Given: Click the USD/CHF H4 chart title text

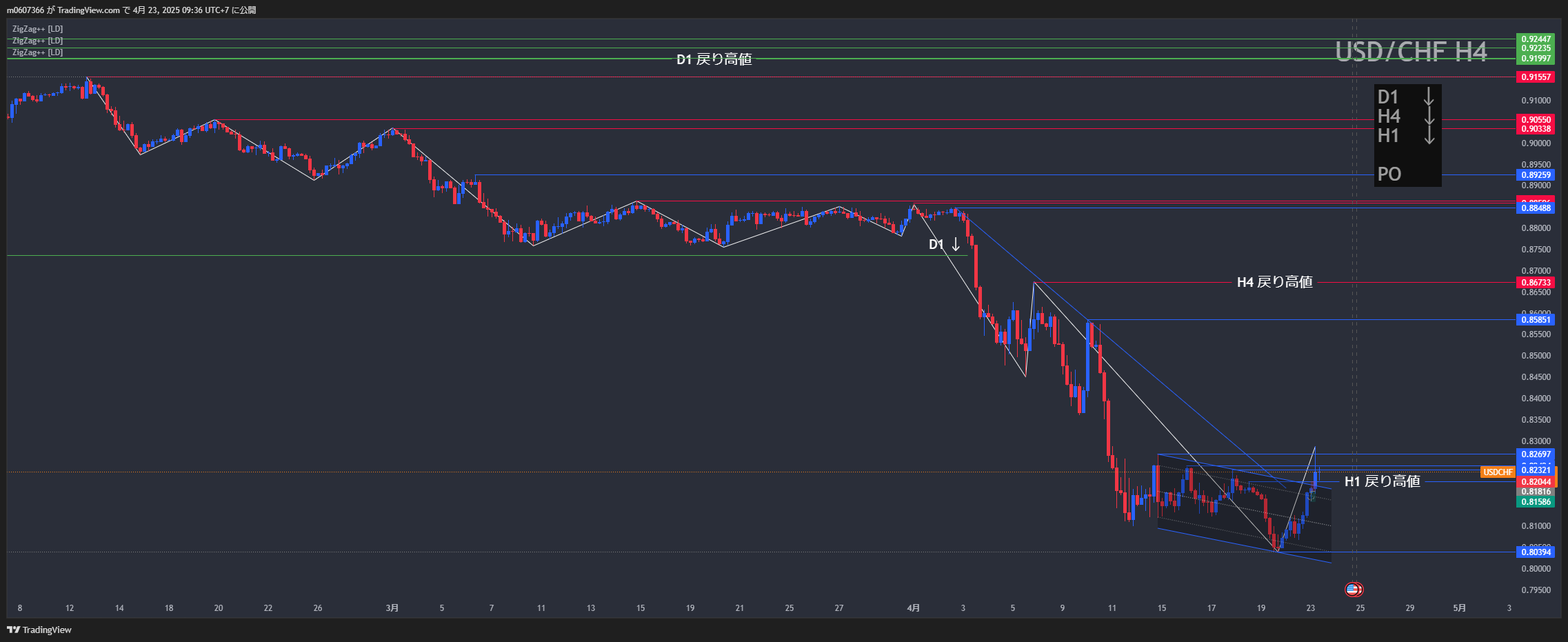Looking at the screenshot, I should click(x=1411, y=52).
